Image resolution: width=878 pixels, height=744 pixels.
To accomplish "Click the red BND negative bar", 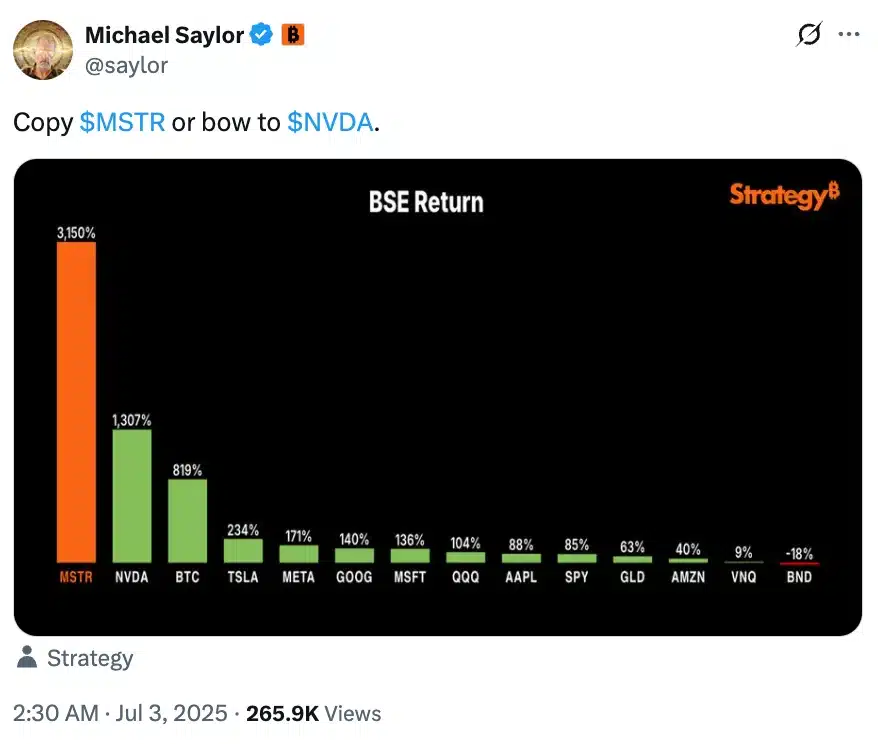I will (799, 563).
